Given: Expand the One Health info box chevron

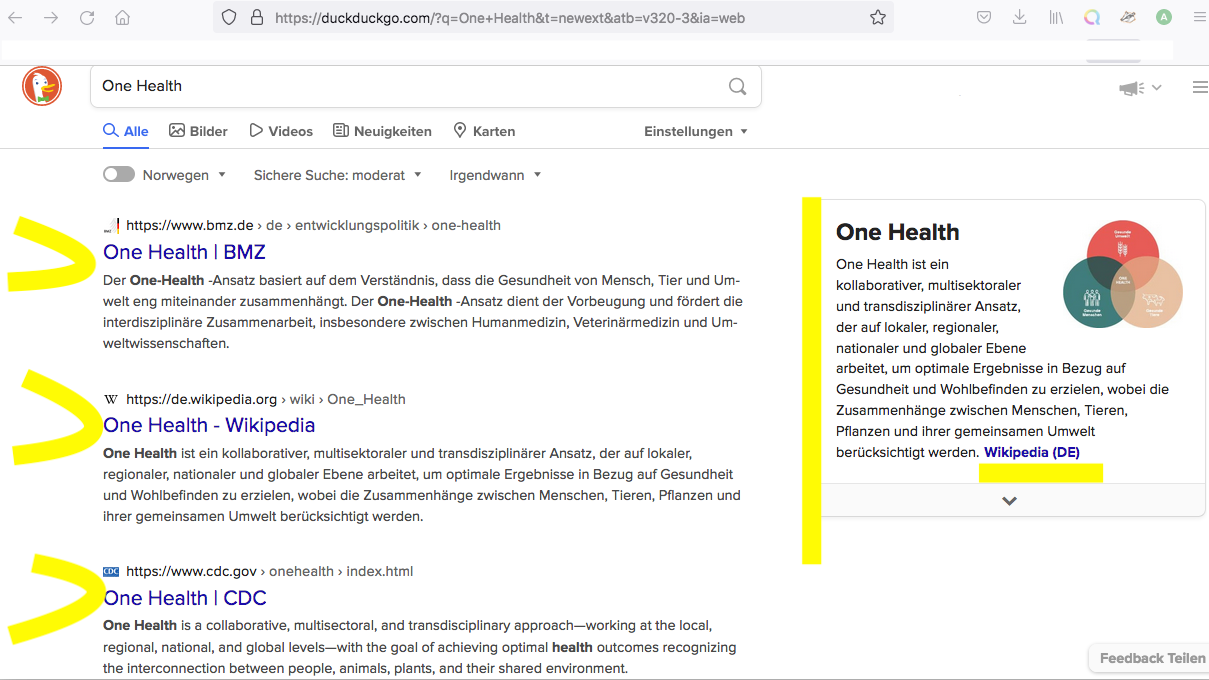Looking at the screenshot, I should 1010,500.
